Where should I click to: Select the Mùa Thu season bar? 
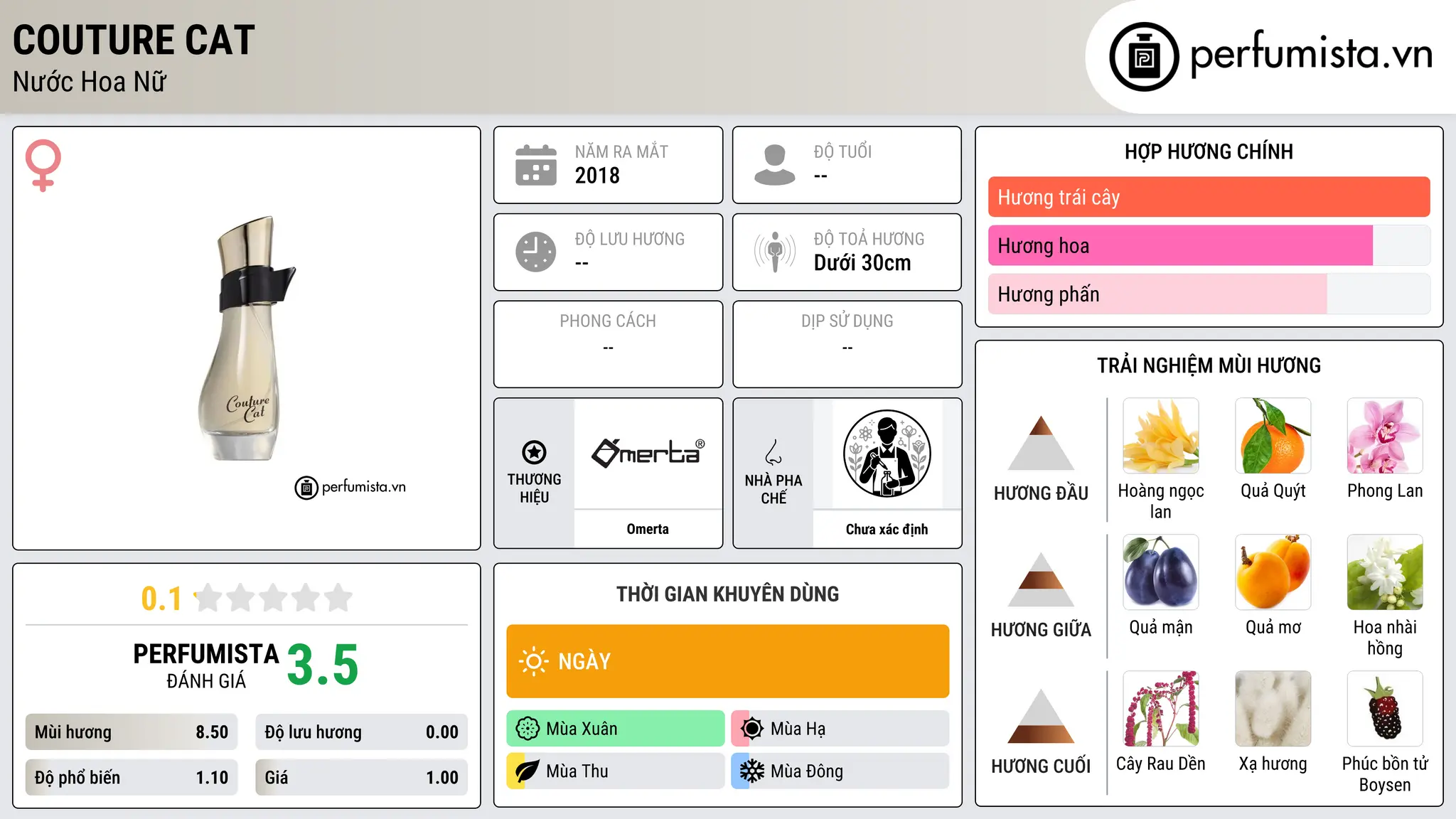615,771
